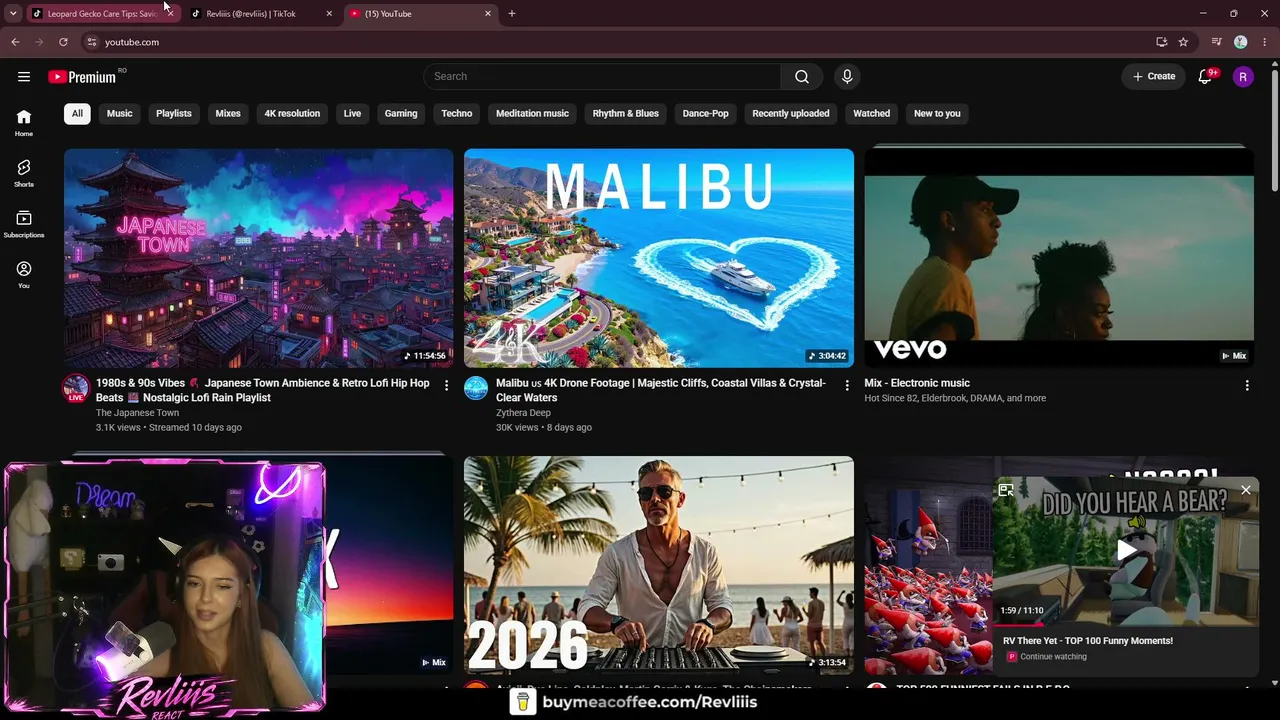Switch to the Leopard Gecko Care Tips tab
This screenshot has height=720, width=1280.
[x=96, y=14]
